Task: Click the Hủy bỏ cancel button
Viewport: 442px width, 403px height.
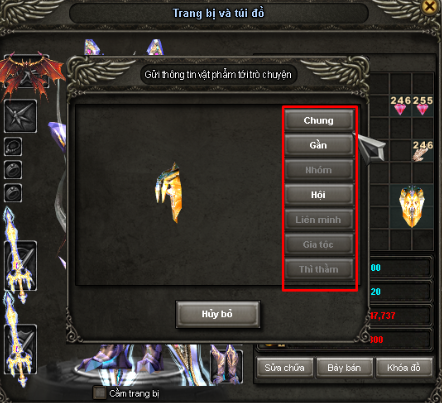Action: (218, 314)
